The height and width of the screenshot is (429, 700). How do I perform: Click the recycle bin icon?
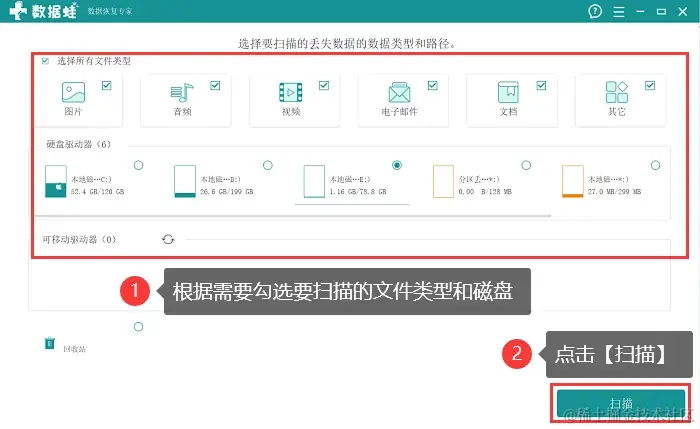pyautogui.click(x=50, y=343)
